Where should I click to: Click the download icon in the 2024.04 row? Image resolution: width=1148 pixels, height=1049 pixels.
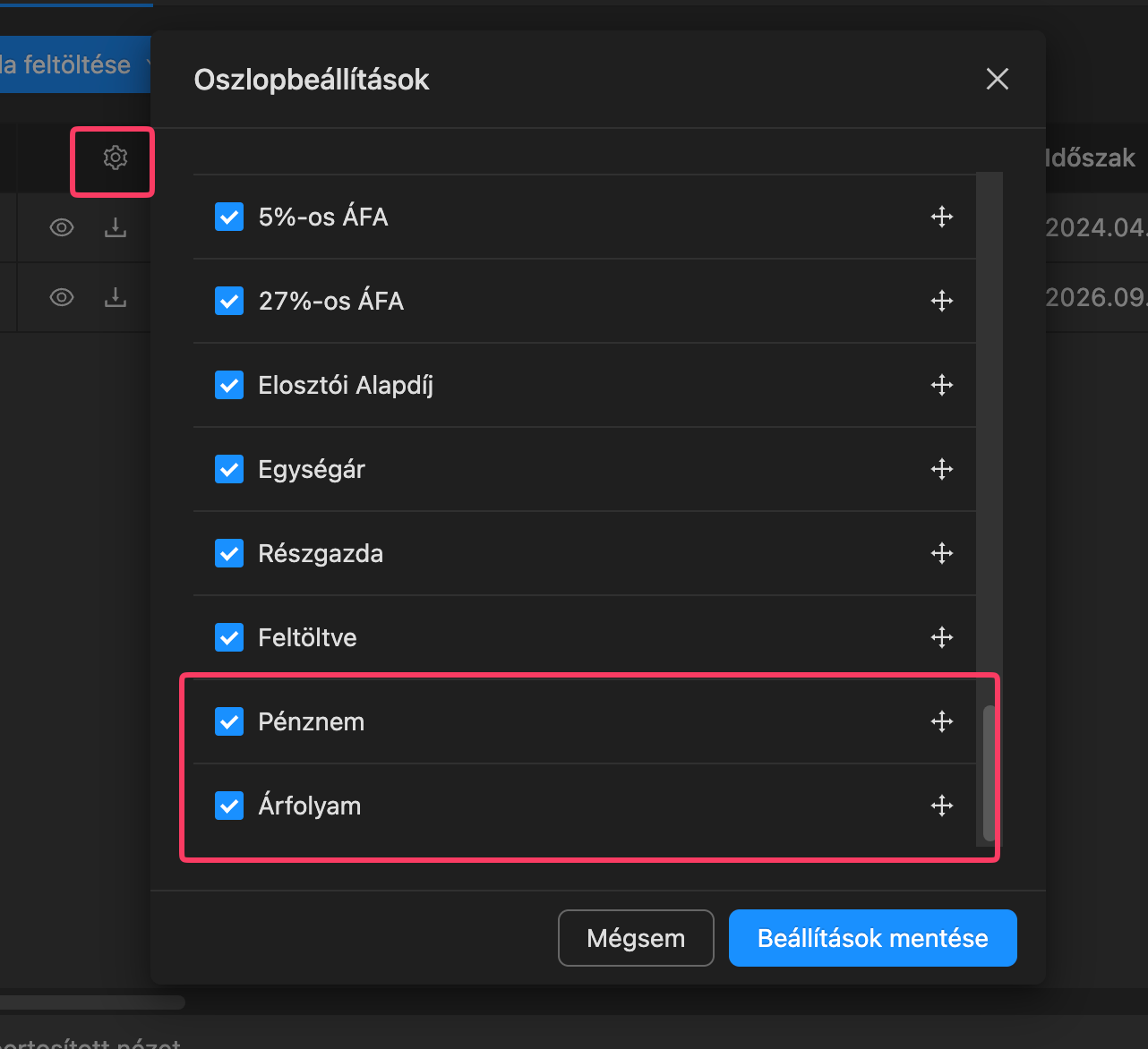coord(116,227)
